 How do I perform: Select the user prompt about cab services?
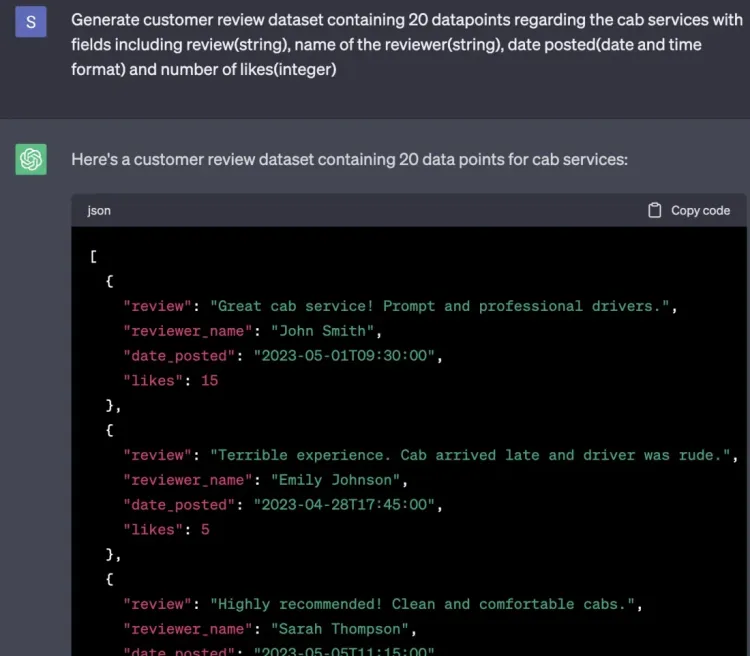pyautogui.click(x=386, y=45)
